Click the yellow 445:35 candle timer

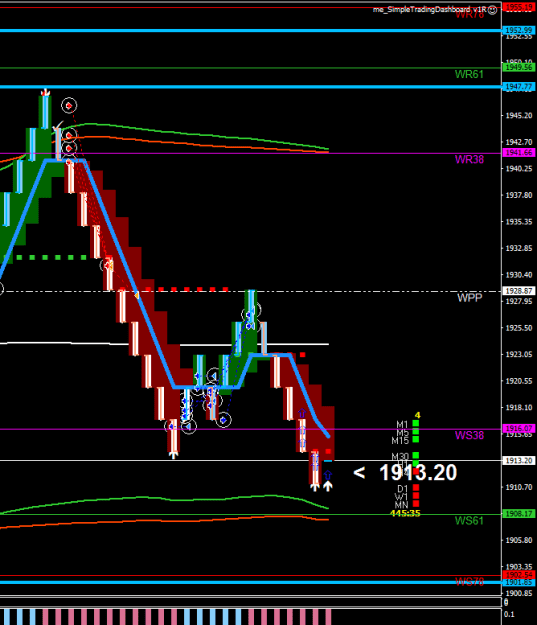(405, 513)
